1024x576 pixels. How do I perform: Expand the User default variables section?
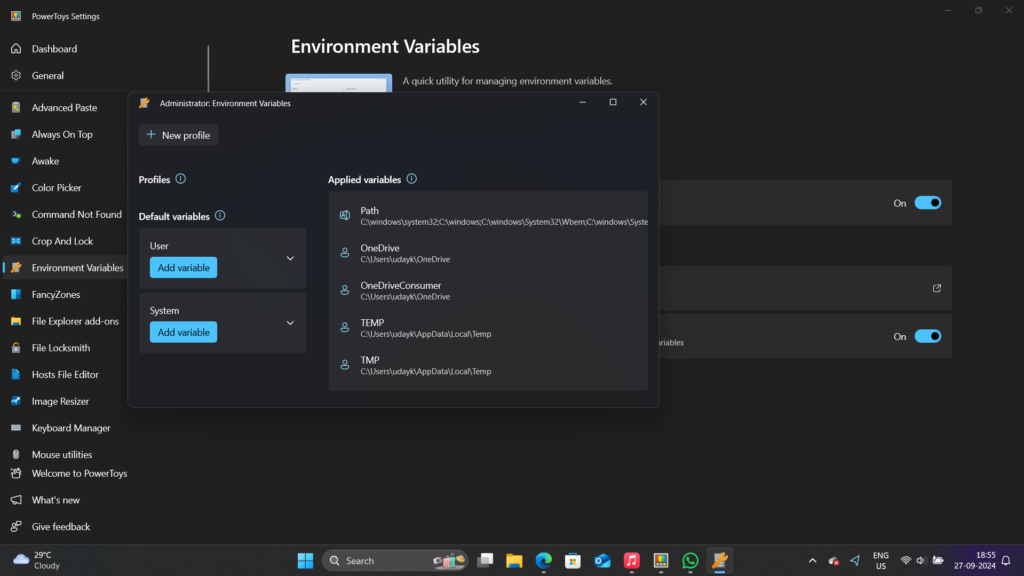click(290, 259)
